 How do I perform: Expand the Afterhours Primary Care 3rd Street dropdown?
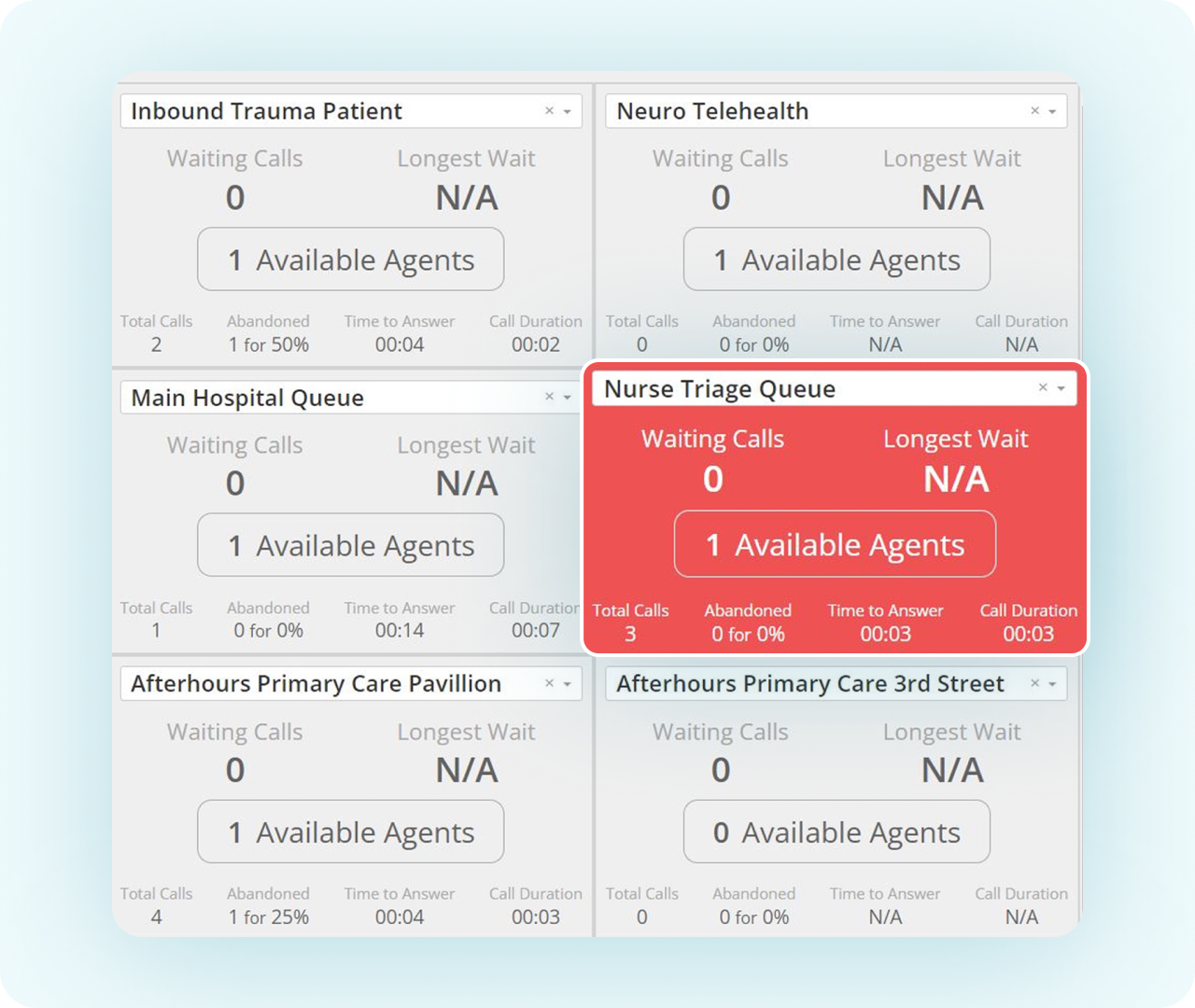(1052, 684)
